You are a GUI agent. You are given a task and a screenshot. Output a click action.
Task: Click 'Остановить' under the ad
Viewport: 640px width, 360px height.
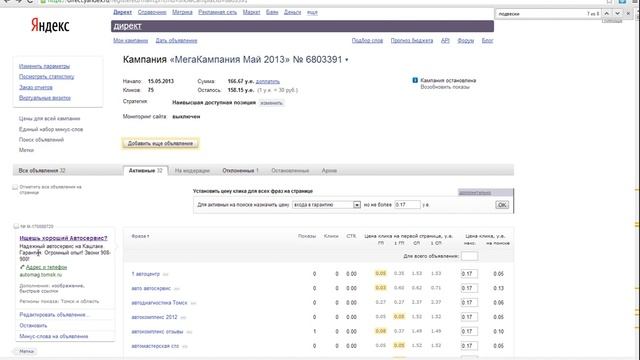(33, 326)
